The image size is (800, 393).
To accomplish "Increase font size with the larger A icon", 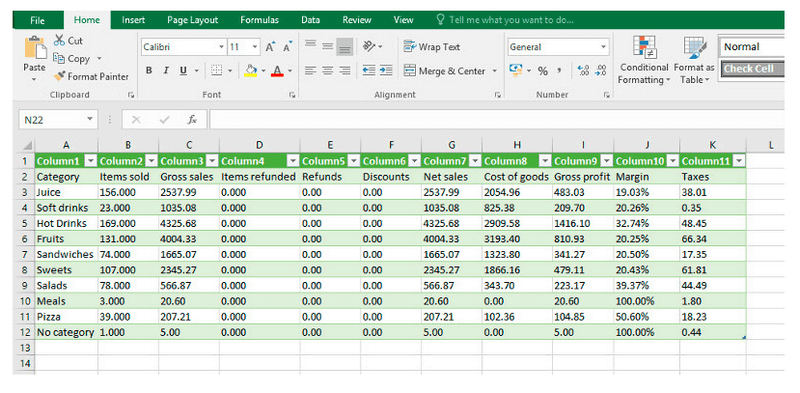I will tap(270, 47).
